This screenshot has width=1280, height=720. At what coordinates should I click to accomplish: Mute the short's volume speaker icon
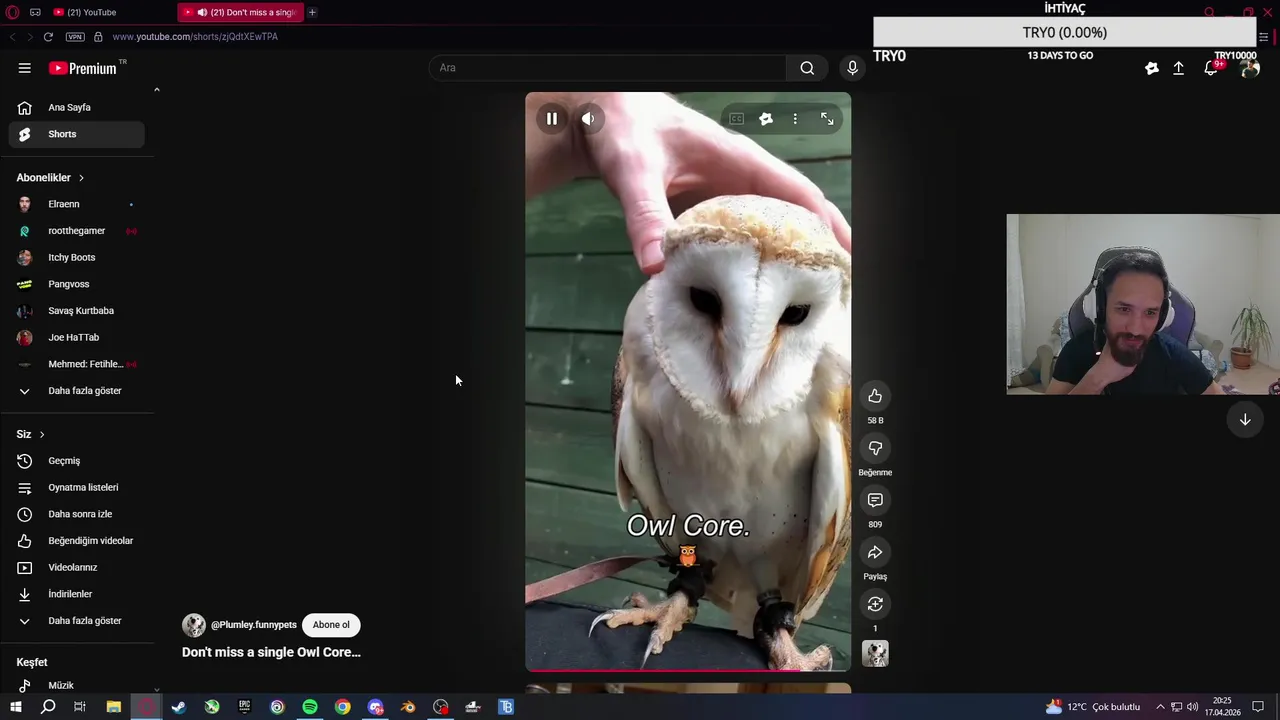(588, 119)
